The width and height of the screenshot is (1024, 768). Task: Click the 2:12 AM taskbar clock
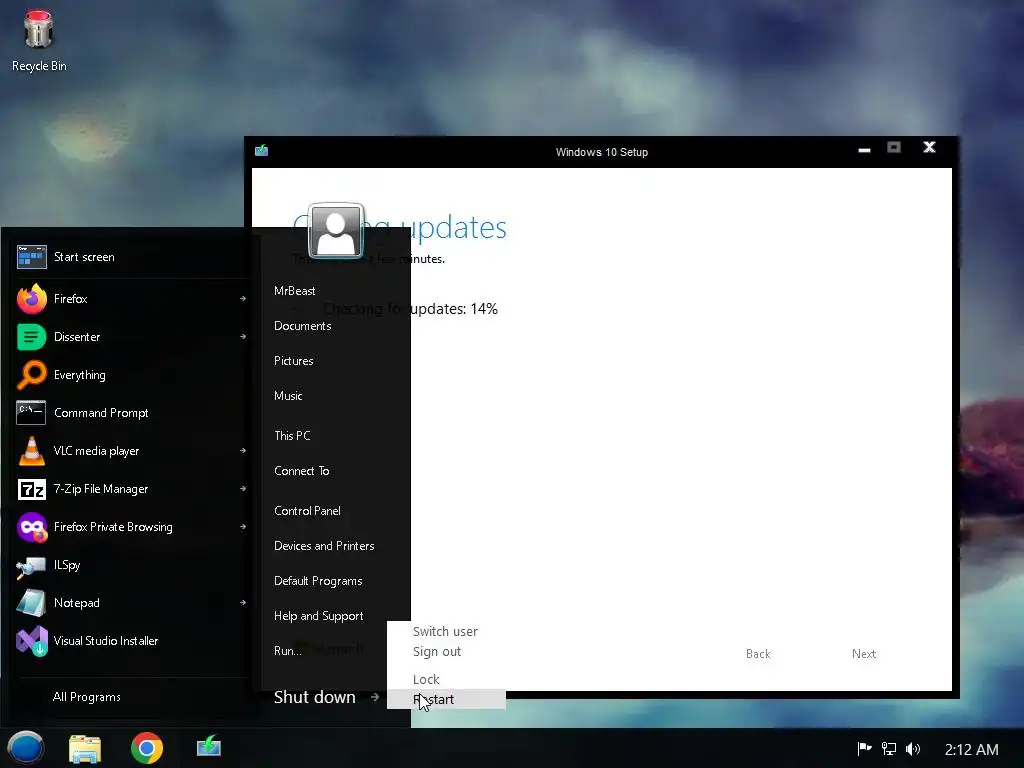(971, 750)
